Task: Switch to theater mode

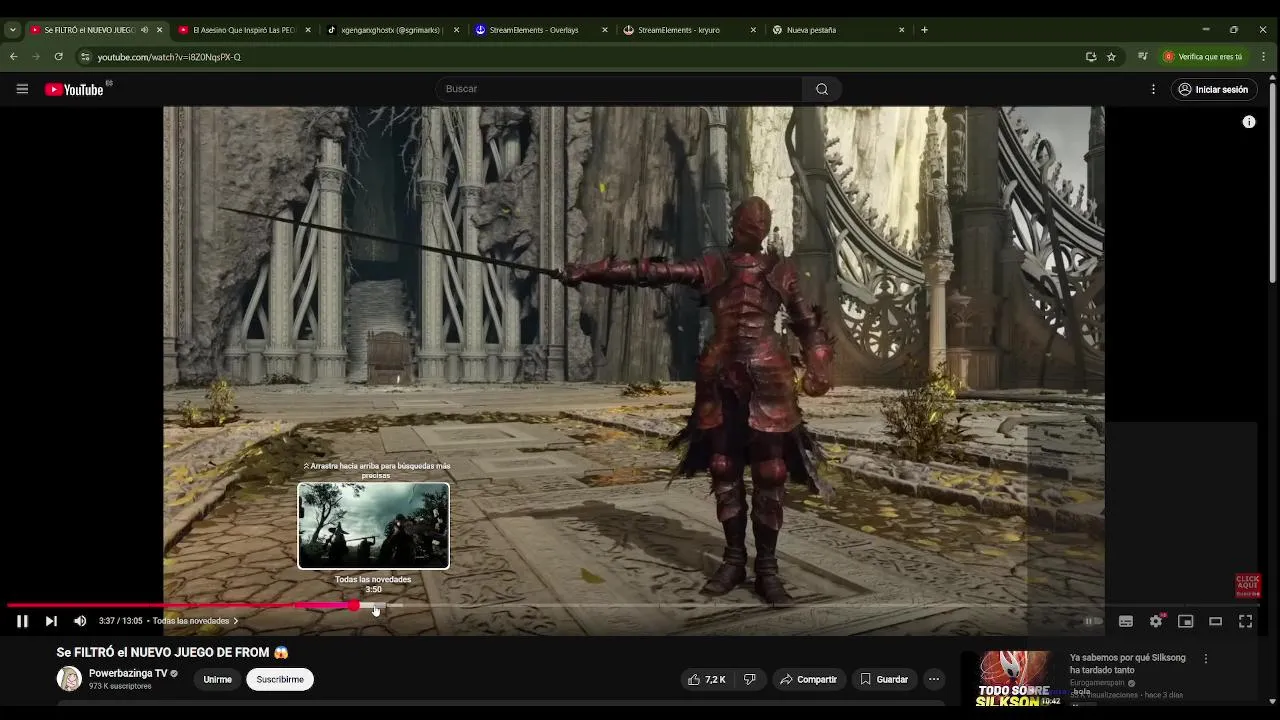Action: pos(1216,621)
